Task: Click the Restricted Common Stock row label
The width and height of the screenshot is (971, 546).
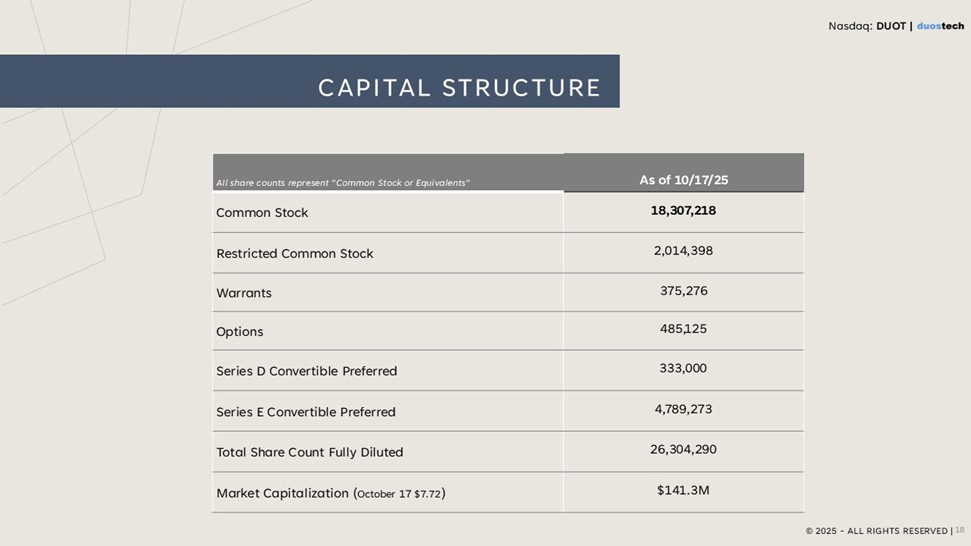Action: click(294, 254)
